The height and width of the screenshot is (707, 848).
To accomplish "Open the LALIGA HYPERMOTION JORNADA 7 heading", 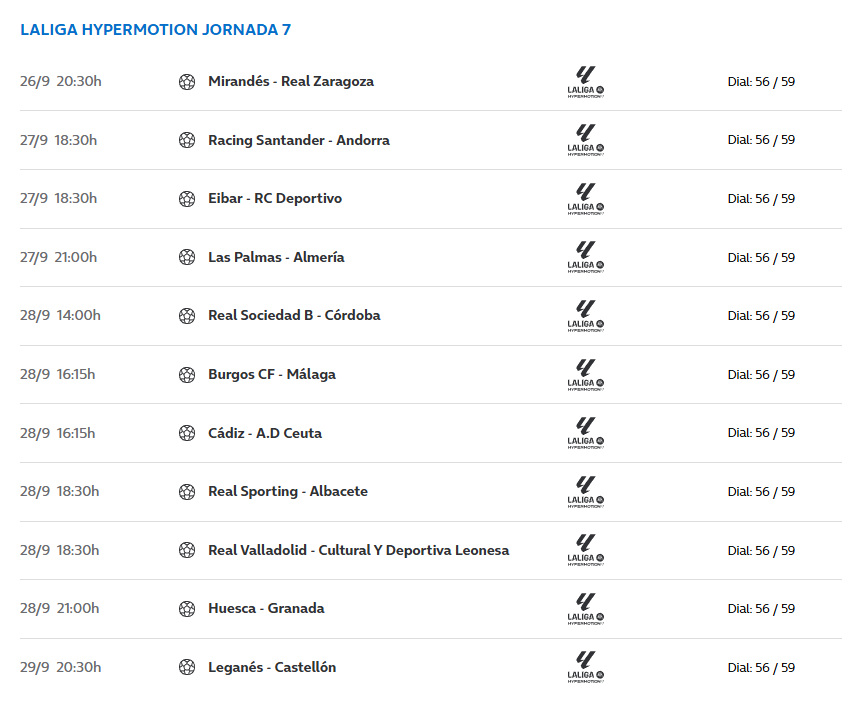I will (x=155, y=30).
